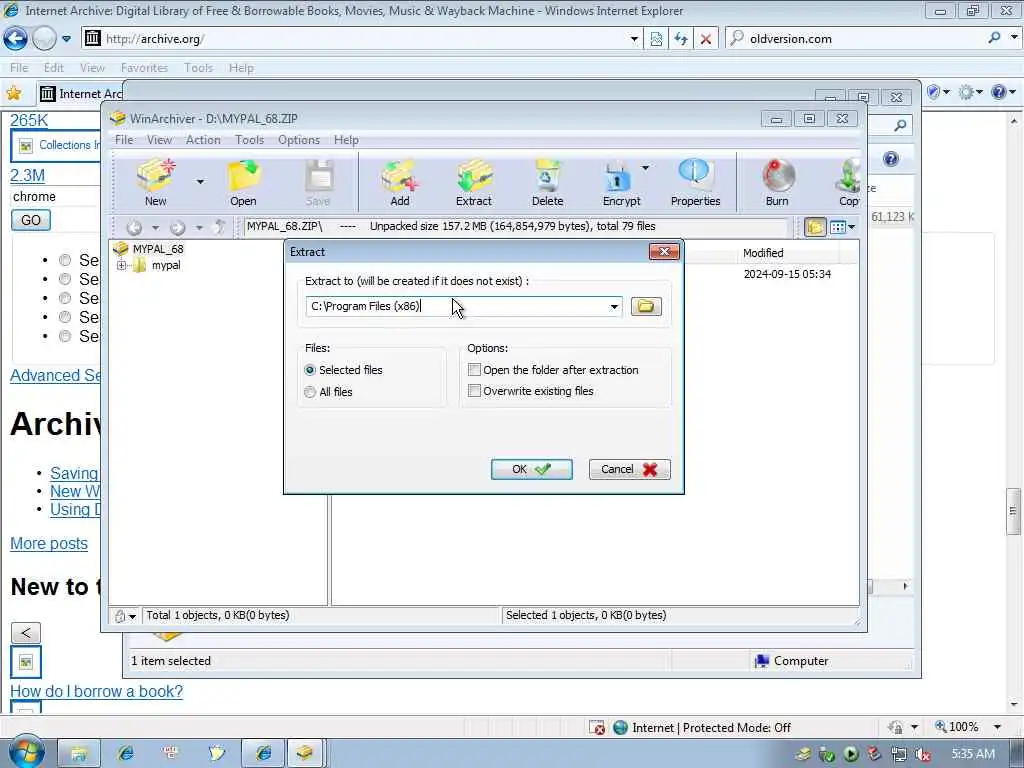The image size is (1024, 768).
Task: Click the IE Favorites star icon
Action: pos(14,93)
